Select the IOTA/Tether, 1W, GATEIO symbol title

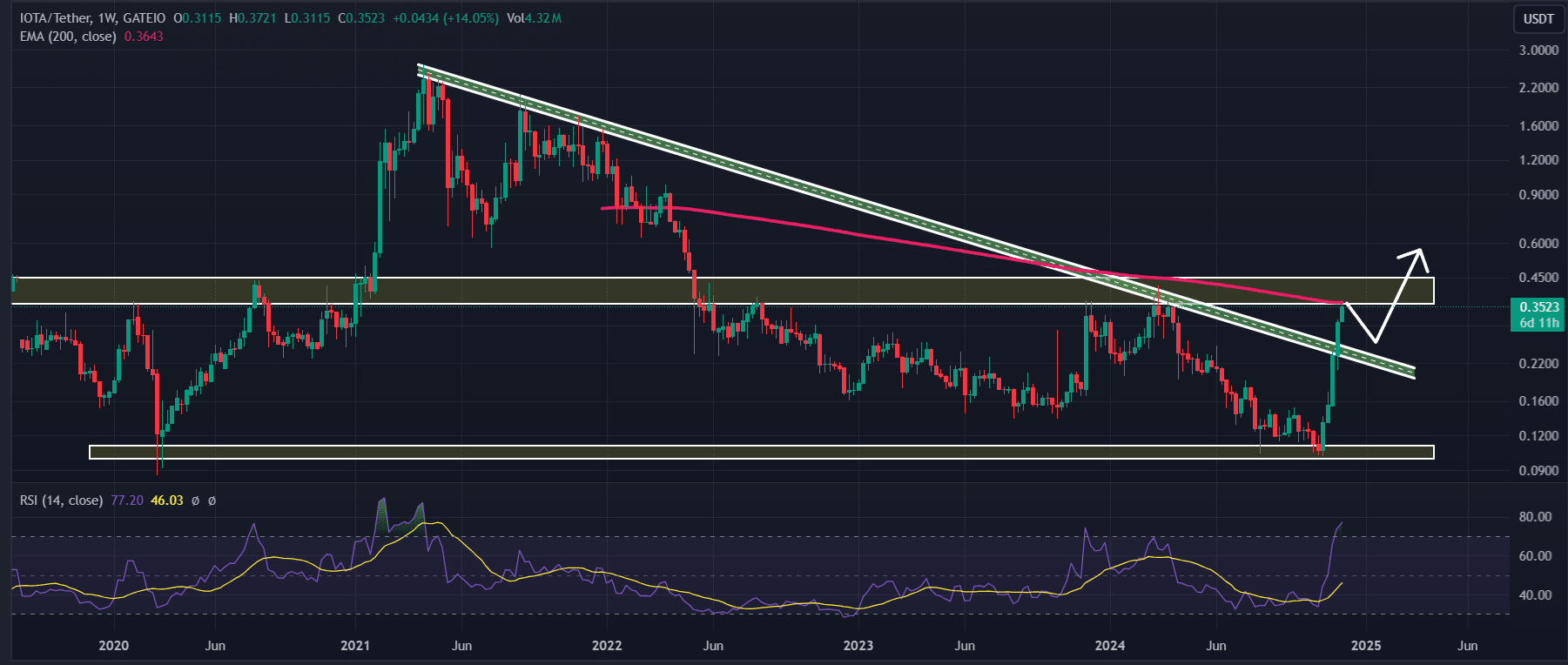[92, 18]
